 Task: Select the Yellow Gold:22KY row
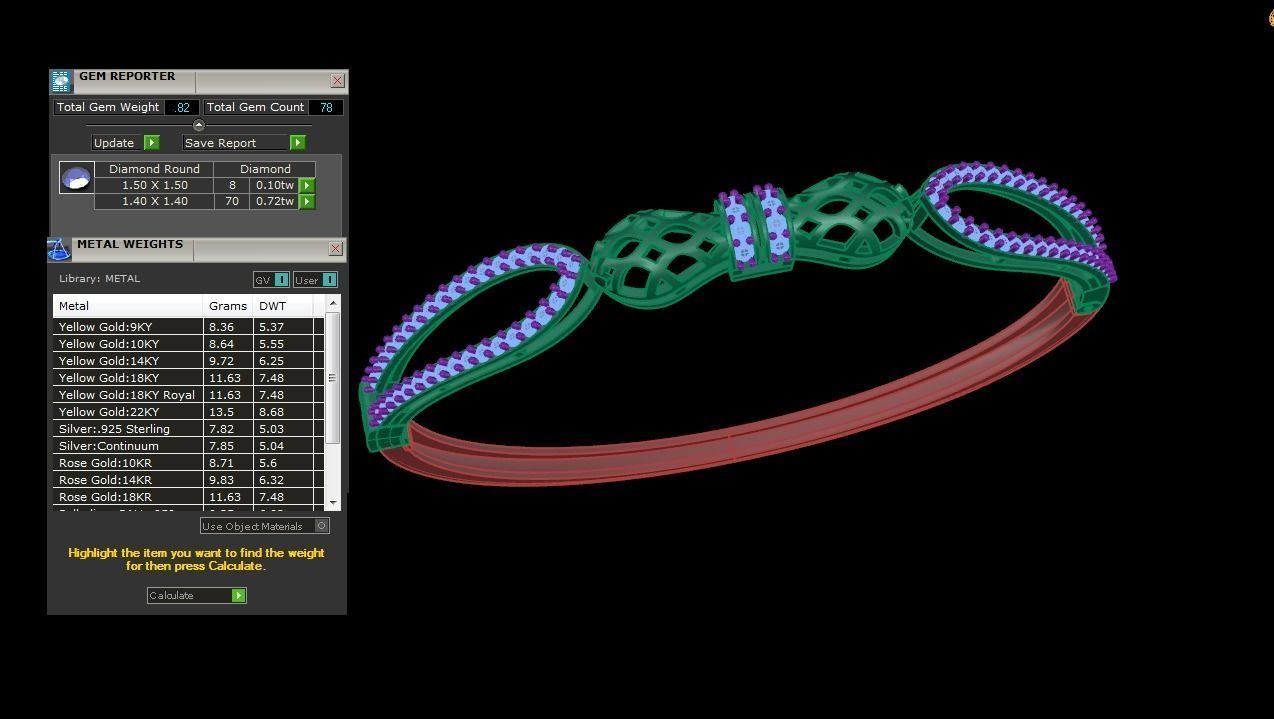[x=188, y=412]
